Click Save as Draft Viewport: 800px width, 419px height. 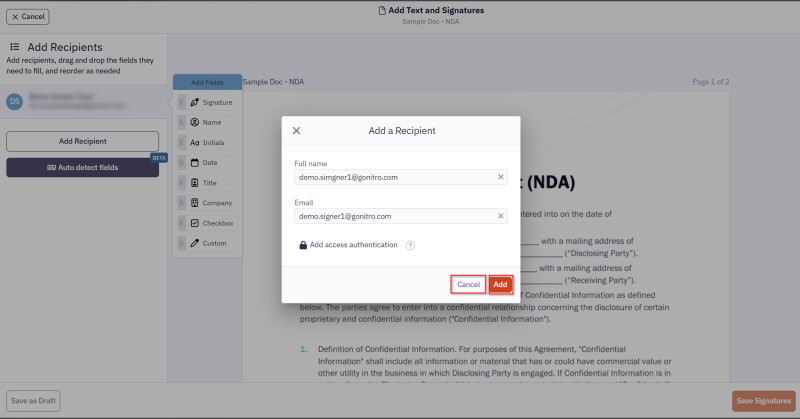[x=33, y=400]
